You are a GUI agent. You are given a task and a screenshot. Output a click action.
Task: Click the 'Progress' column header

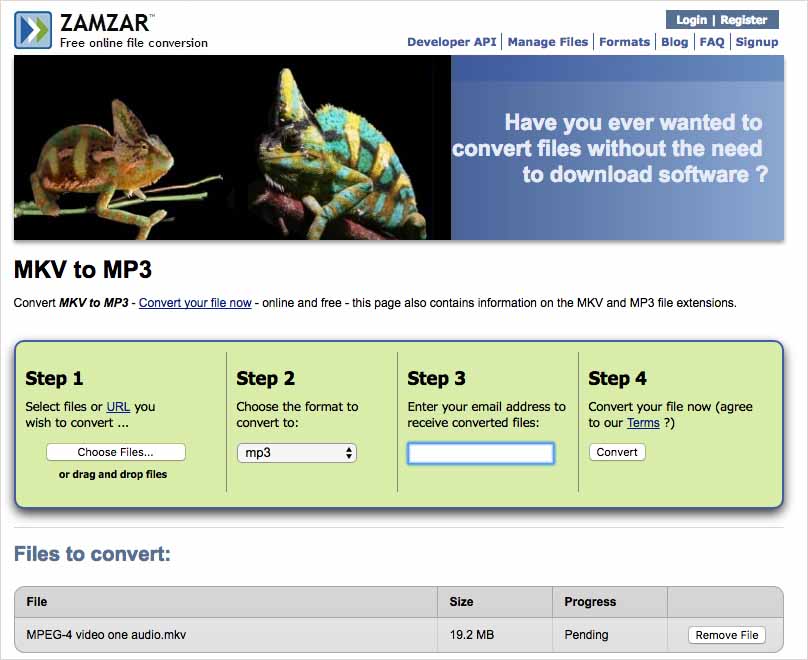[x=590, y=601]
